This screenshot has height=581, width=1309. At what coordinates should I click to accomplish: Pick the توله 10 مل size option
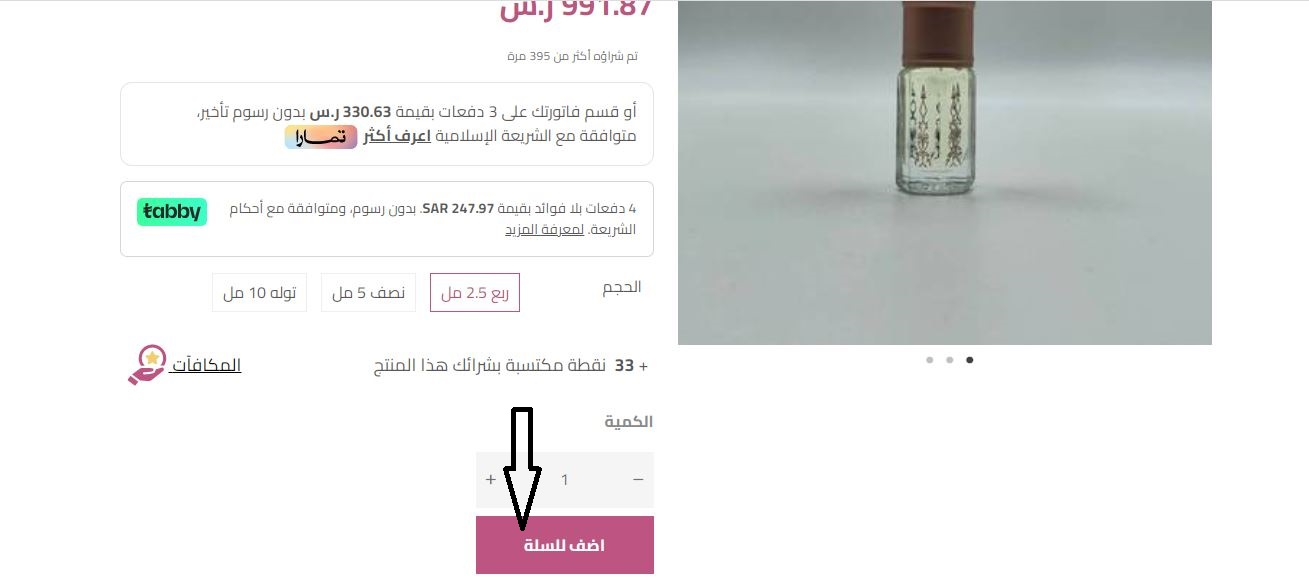point(259,292)
